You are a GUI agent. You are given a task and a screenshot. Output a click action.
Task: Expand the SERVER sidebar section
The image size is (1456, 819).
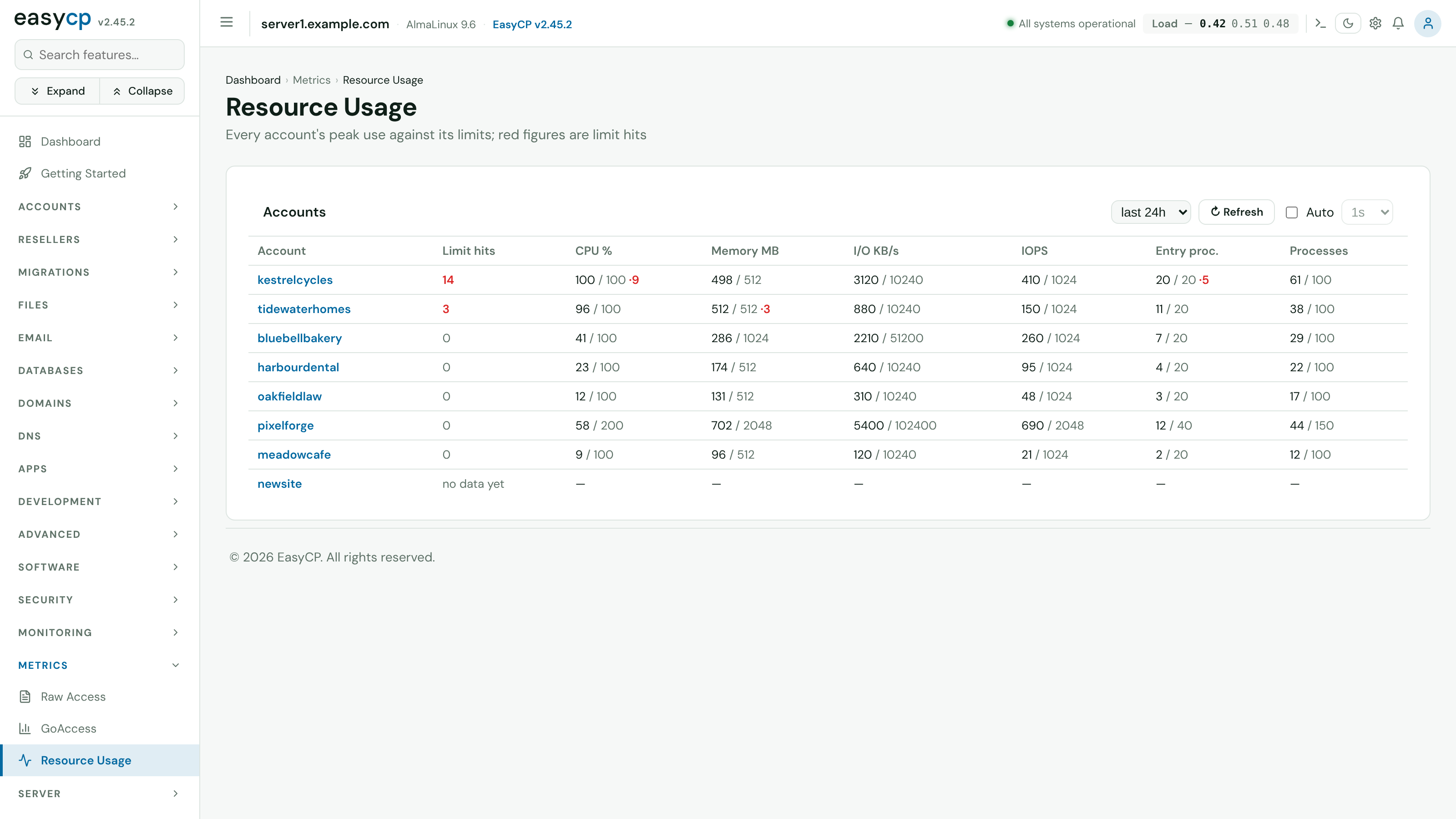[100, 794]
